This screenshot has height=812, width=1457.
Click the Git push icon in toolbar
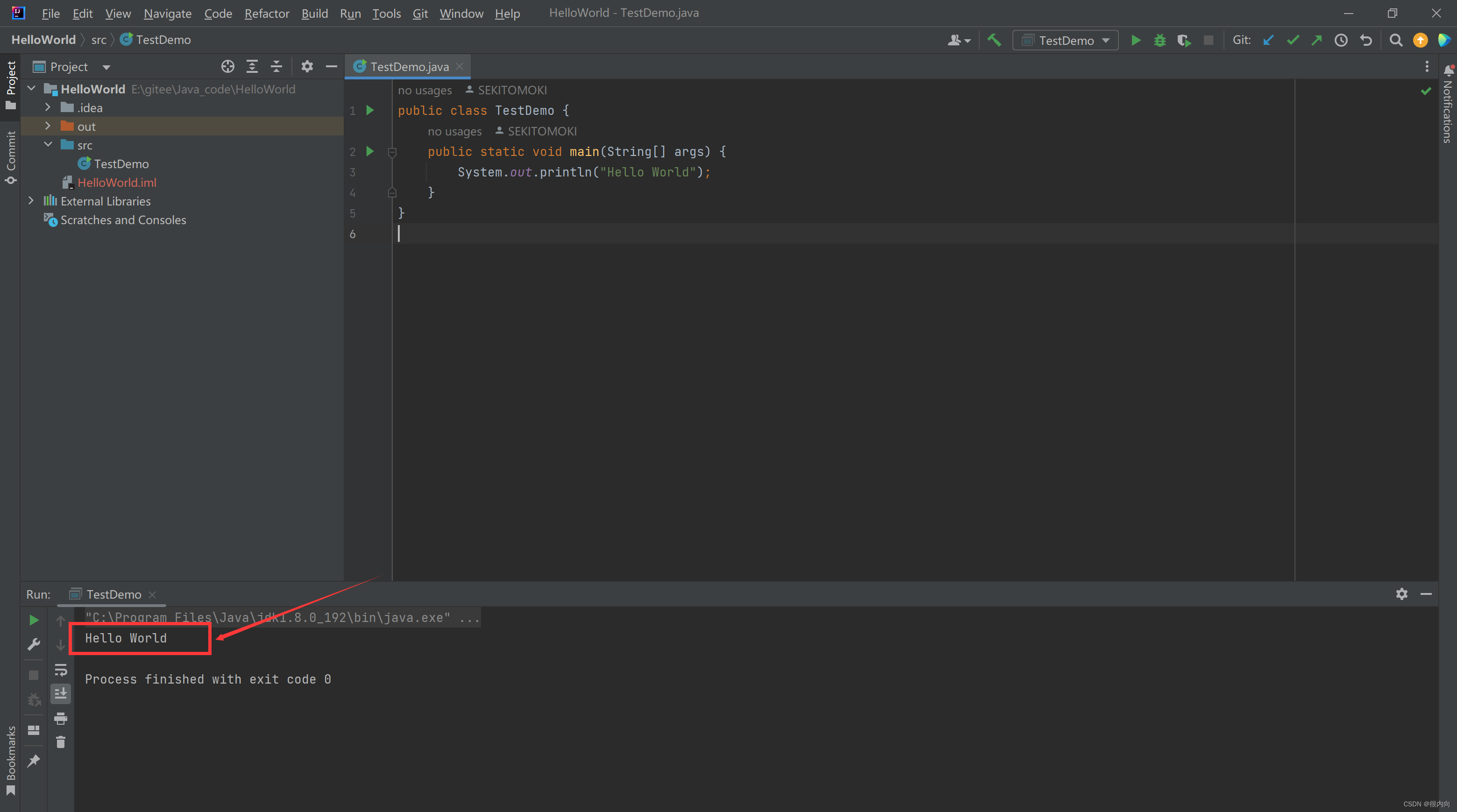click(x=1317, y=39)
